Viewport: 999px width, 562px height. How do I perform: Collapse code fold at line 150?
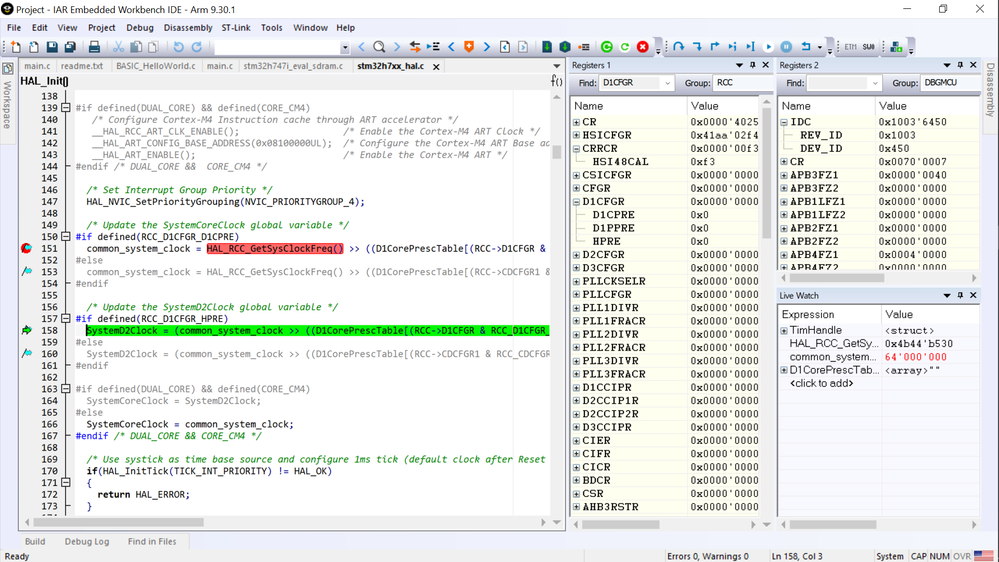pyautogui.click(x=65, y=236)
